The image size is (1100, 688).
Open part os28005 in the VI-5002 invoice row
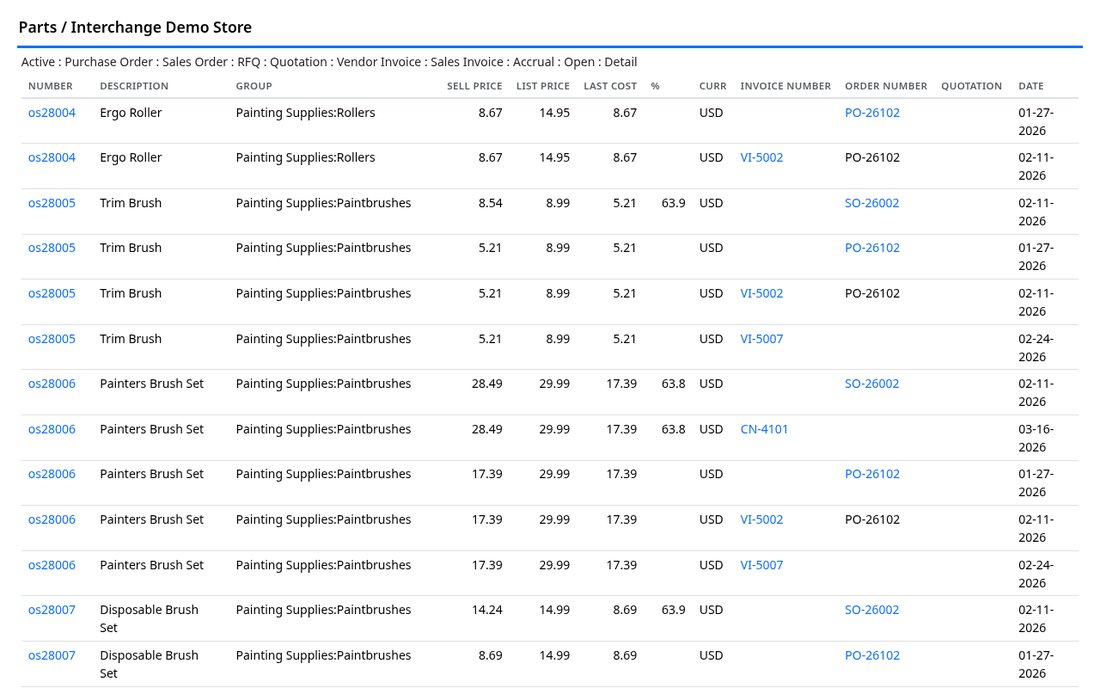[x=52, y=294]
